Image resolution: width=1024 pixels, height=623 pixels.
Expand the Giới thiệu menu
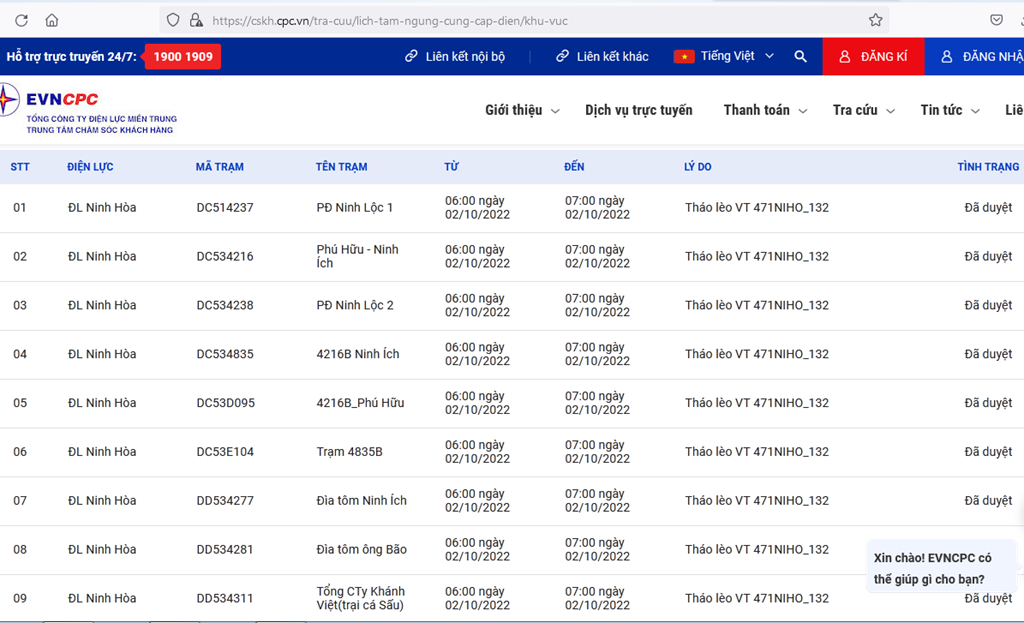(x=522, y=110)
